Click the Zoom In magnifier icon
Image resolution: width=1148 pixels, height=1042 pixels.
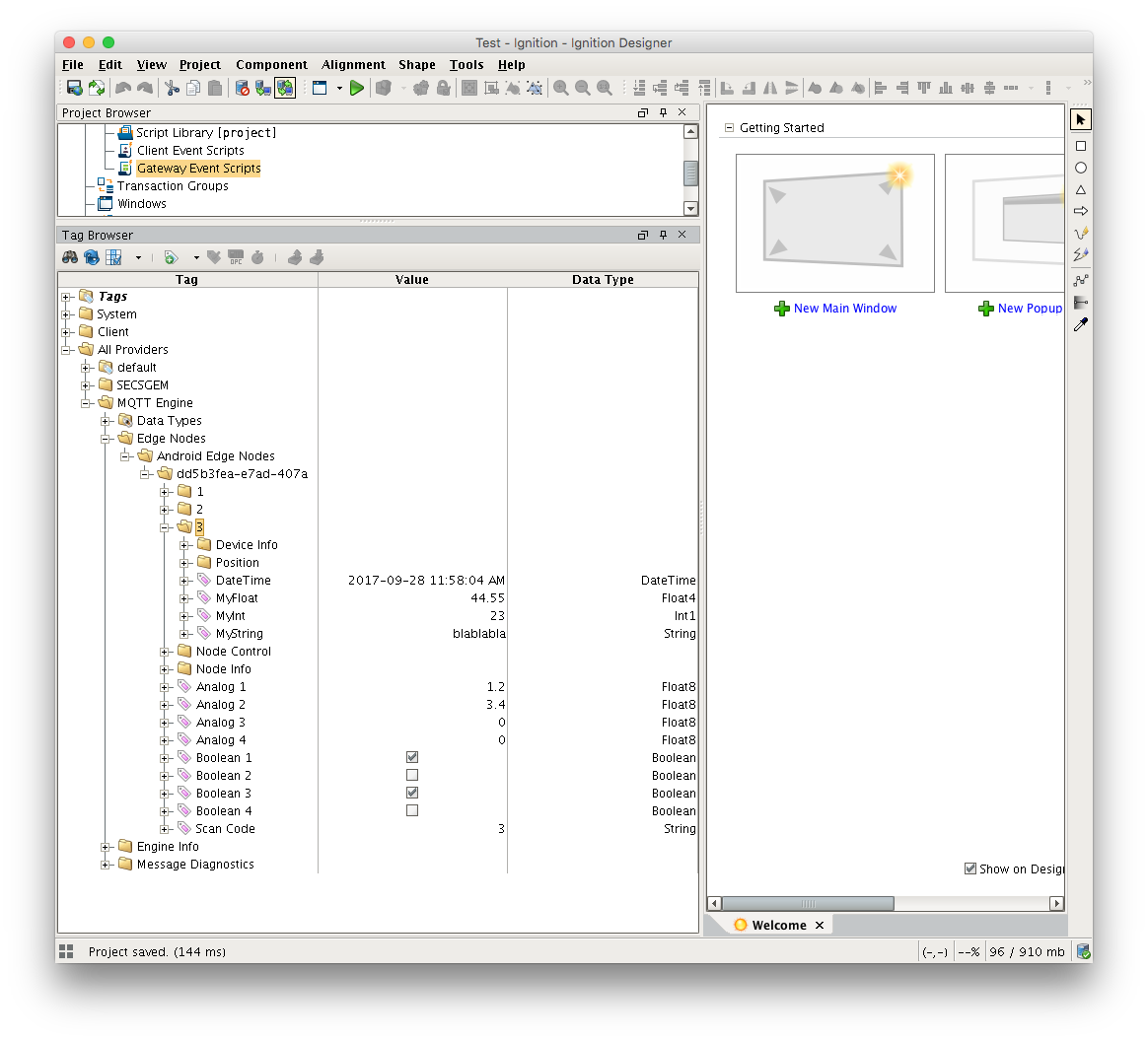[x=561, y=88]
